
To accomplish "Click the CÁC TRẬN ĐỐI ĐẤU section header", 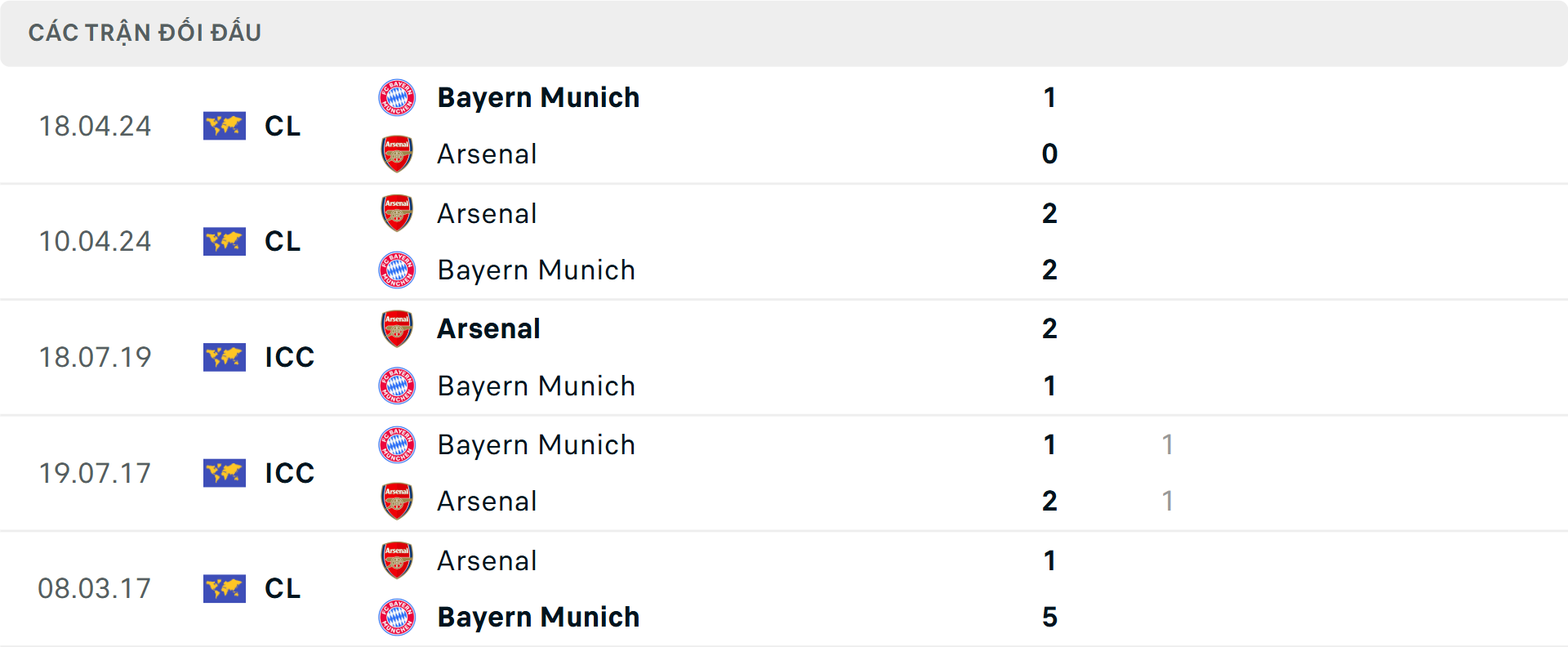I will point(145,32).
